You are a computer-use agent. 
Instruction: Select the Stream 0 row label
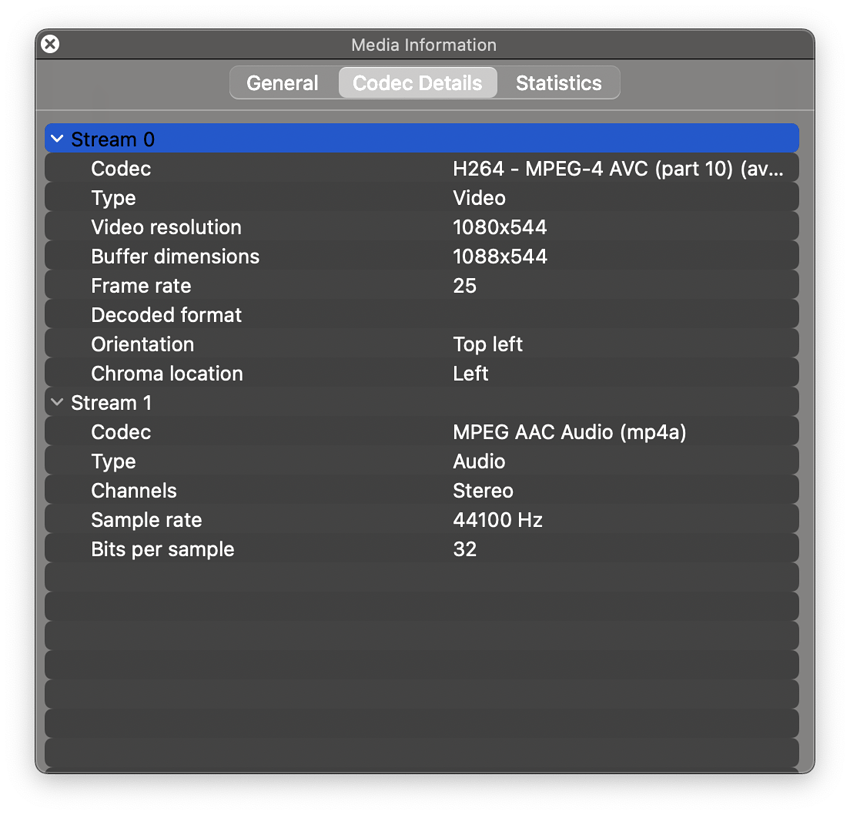pos(113,139)
